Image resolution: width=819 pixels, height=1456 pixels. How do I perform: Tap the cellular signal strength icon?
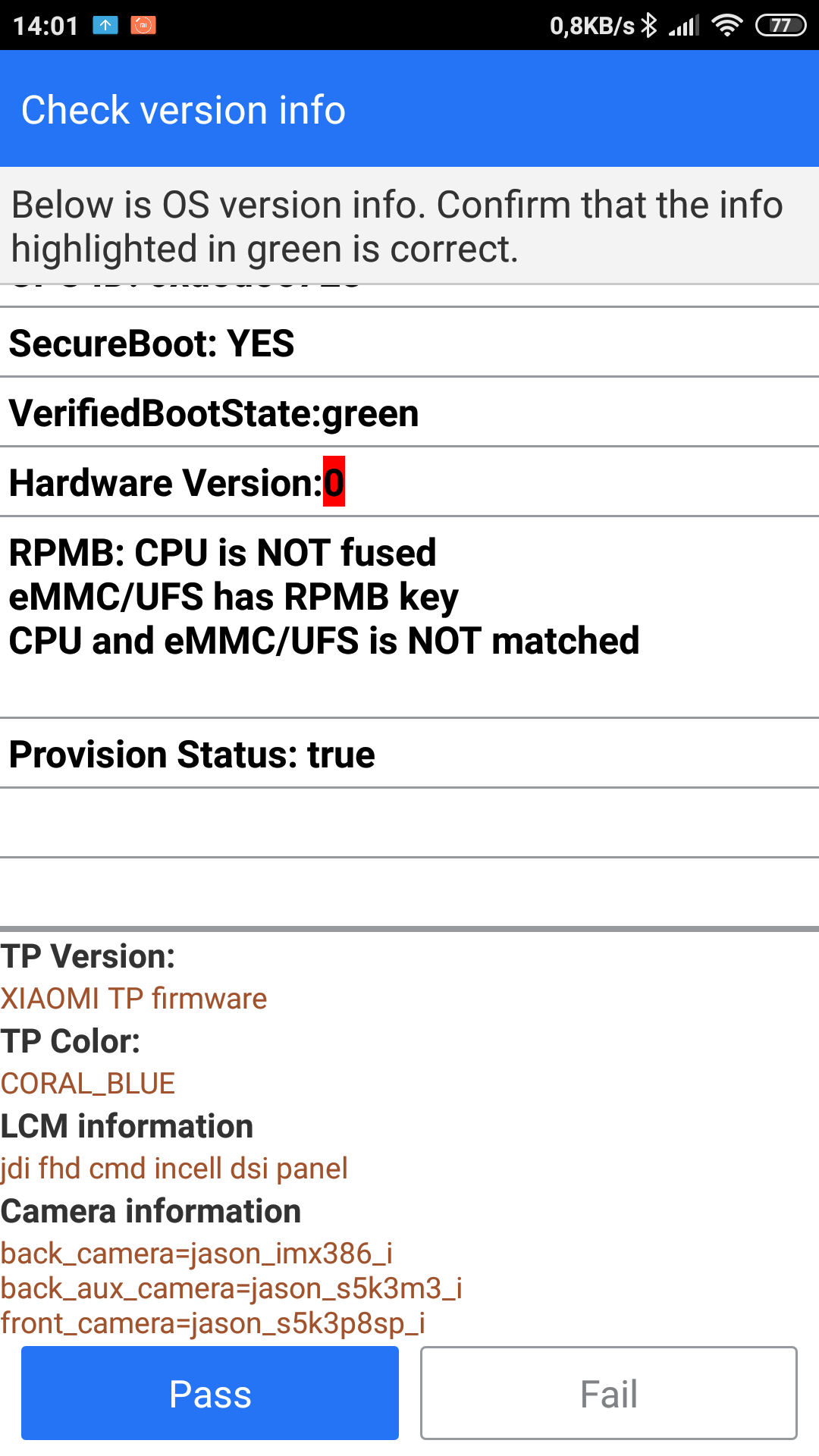click(683, 26)
